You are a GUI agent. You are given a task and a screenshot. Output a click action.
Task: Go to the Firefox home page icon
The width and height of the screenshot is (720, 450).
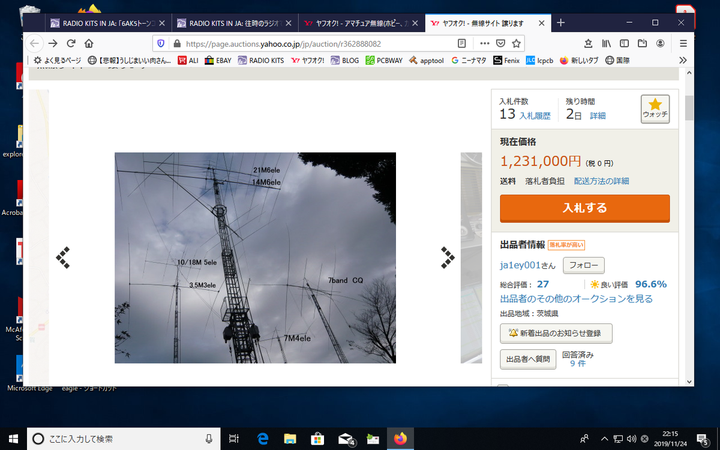(97, 43)
